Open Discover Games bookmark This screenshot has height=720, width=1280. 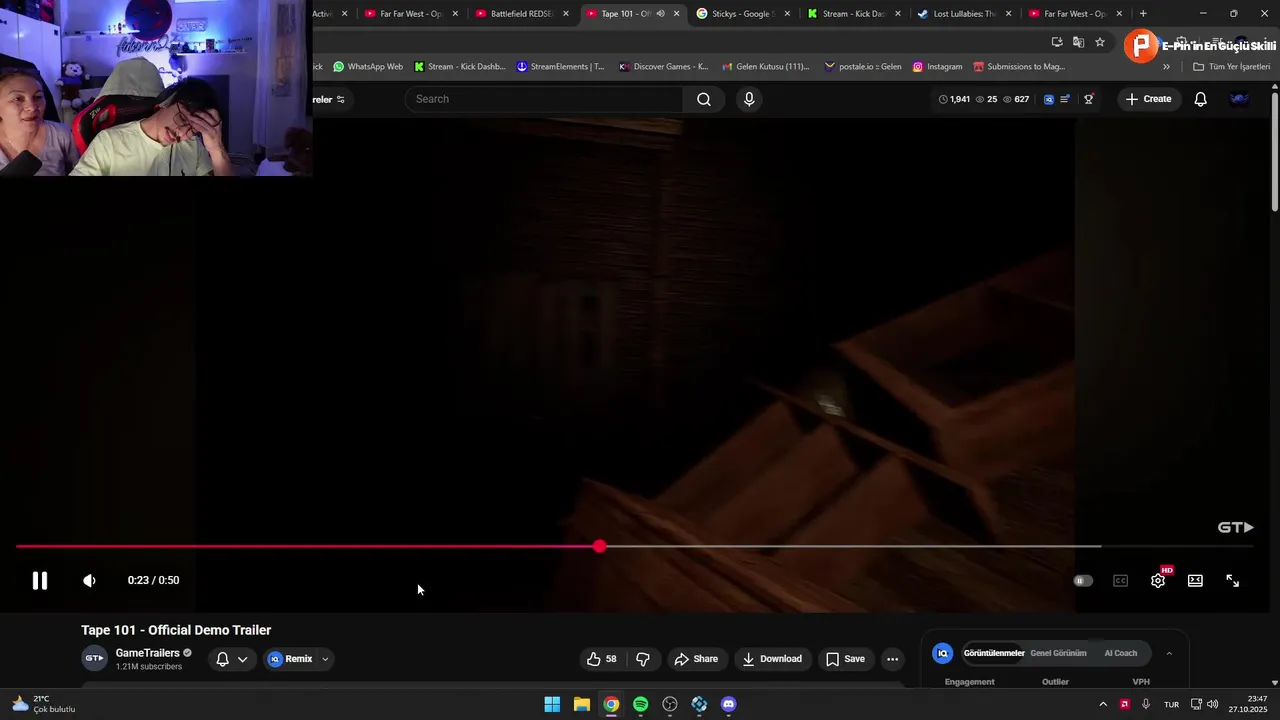tap(663, 67)
